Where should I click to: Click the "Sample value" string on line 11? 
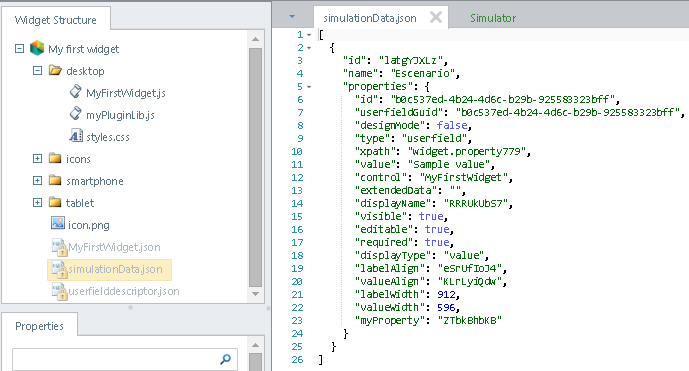[x=449, y=164]
